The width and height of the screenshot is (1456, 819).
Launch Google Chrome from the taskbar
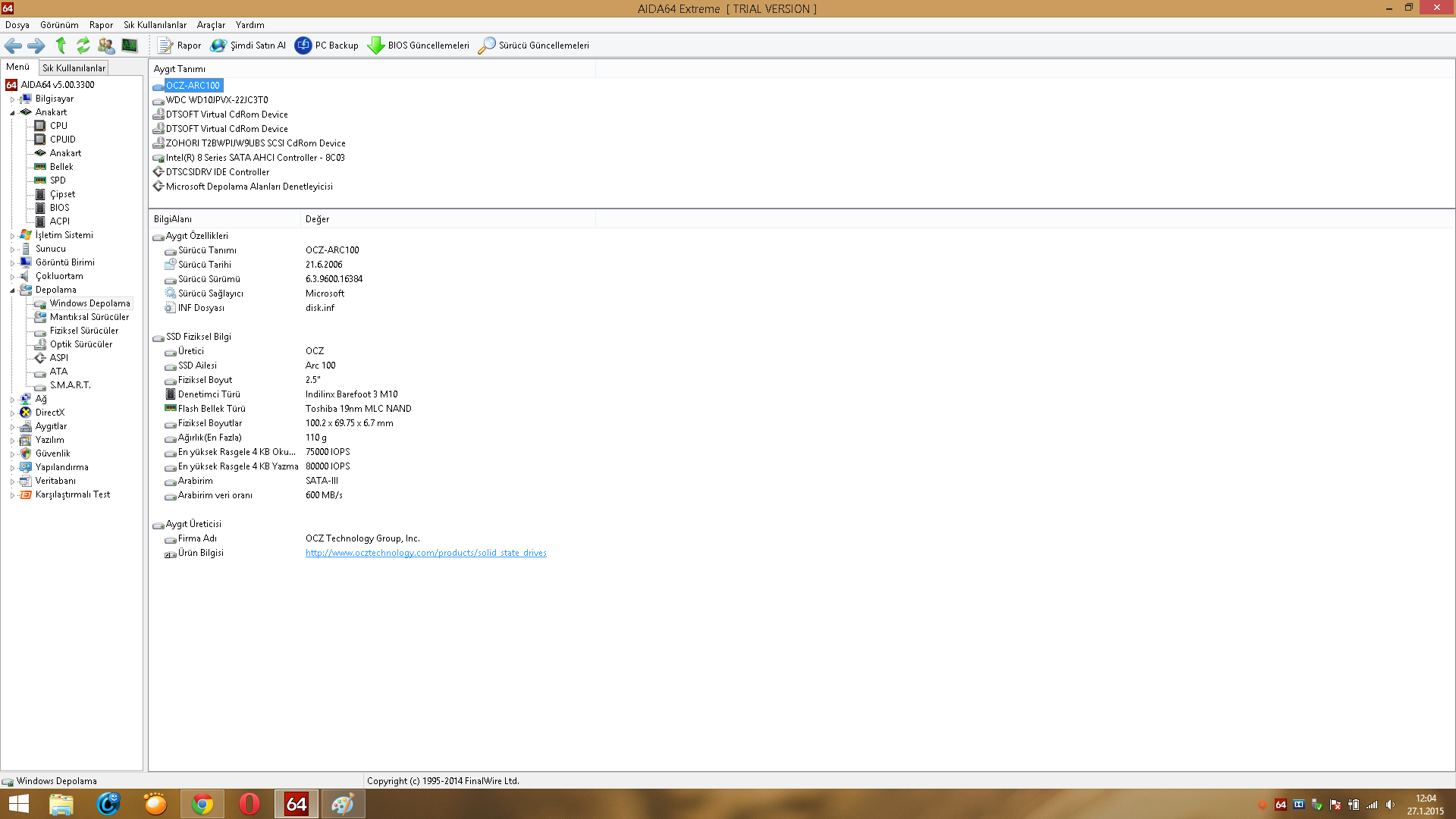click(202, 804)
